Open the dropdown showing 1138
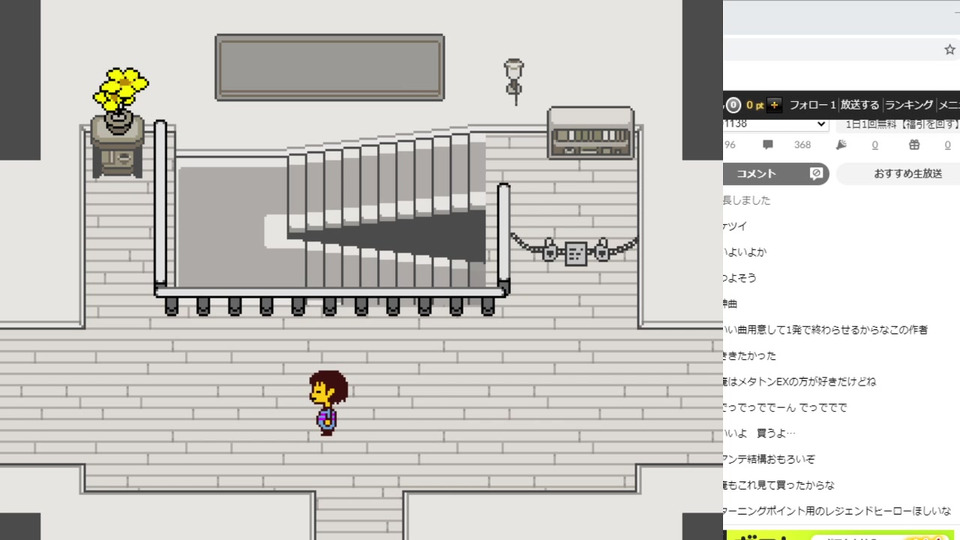 point(776,124)
